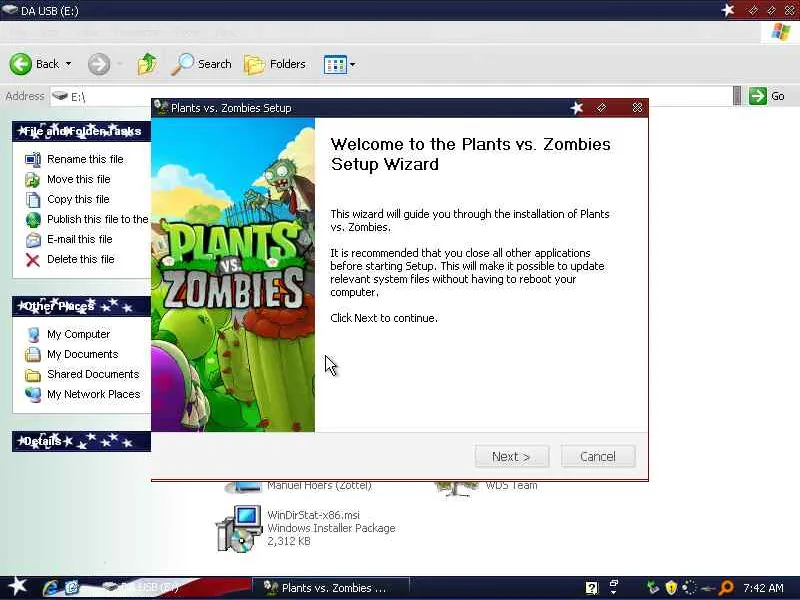Image resolution: width=800 pixels, height=600 pixels.
Task: Click the orange magnifier tray icon
Action: point(726,588)
